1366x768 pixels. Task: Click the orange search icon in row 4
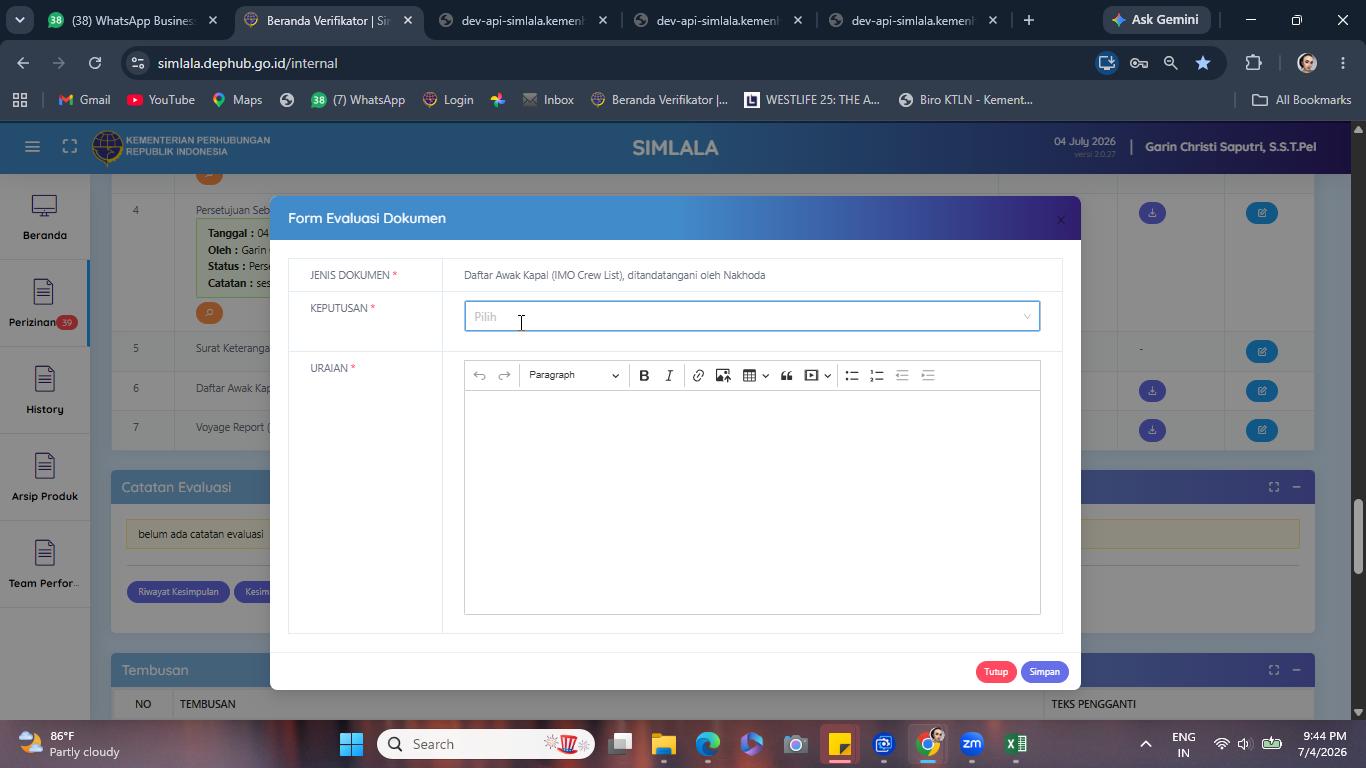point(208,313)
